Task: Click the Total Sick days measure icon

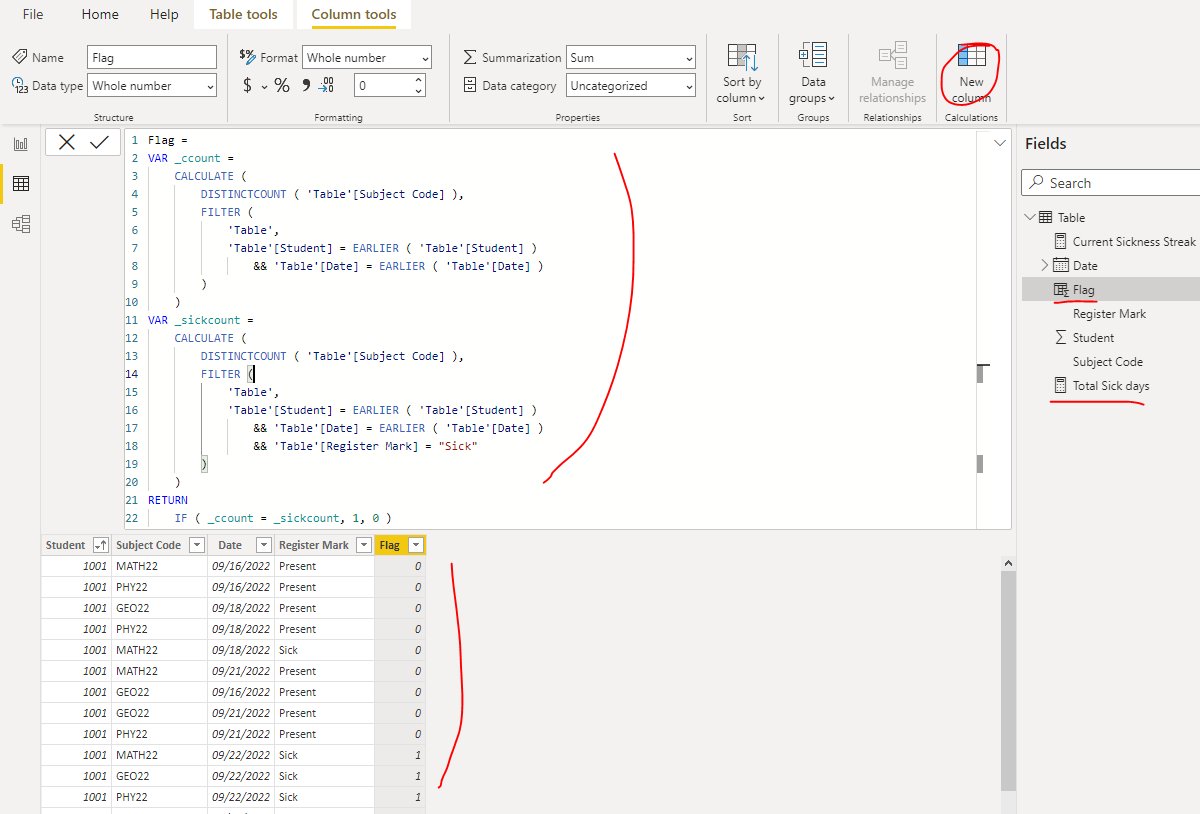Action: 1061,385
